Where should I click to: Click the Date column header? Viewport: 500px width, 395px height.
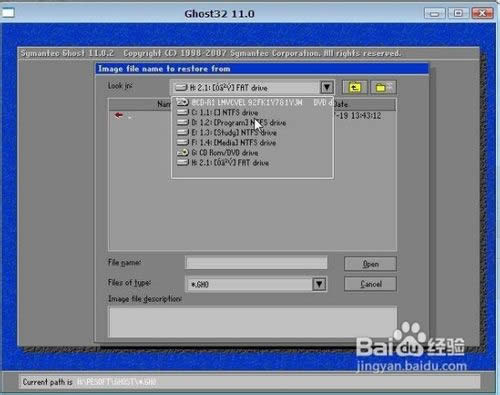pyautogui.click(x=365, y=104)
